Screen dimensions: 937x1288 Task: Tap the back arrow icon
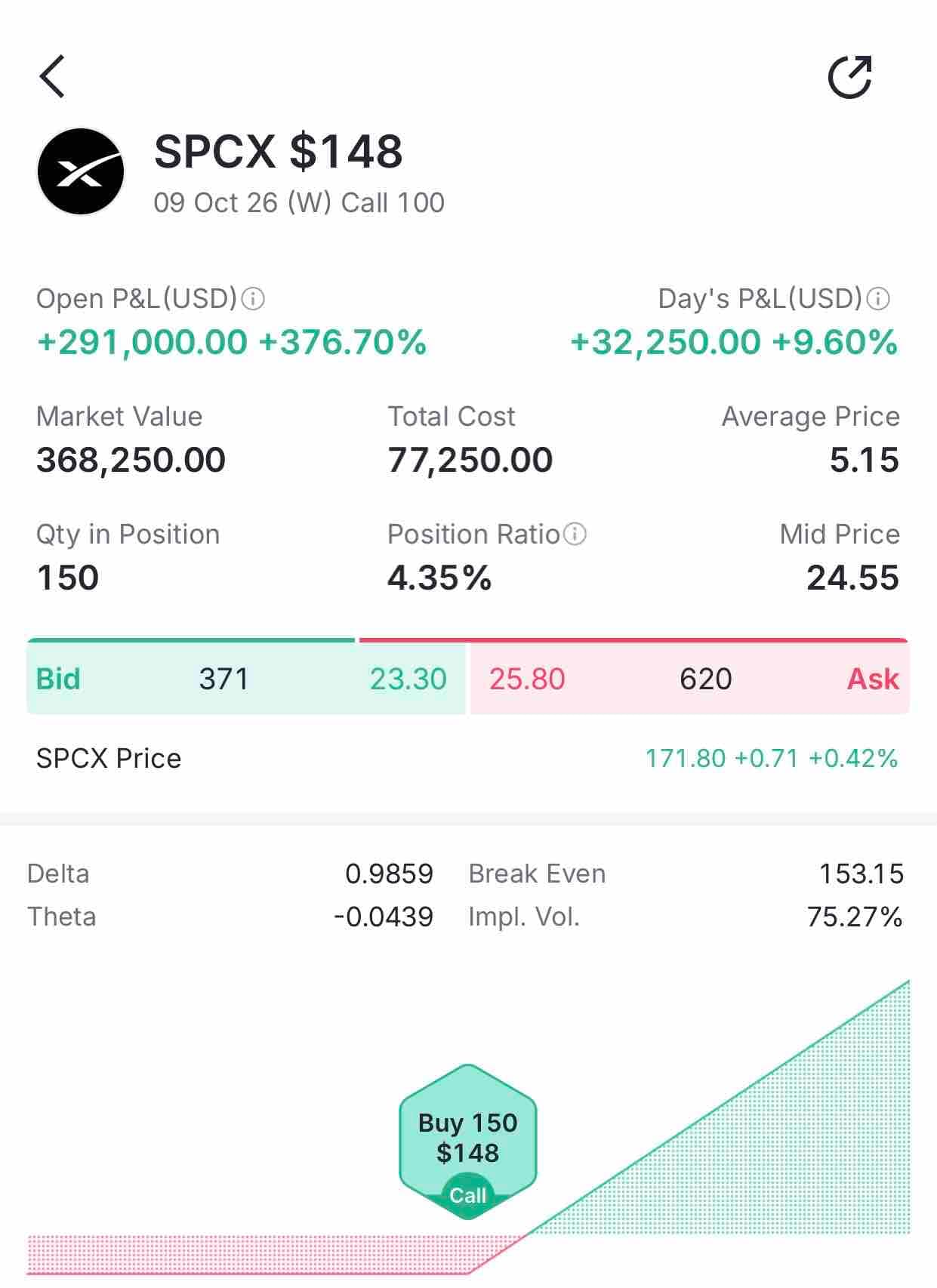tap(52, 76)
